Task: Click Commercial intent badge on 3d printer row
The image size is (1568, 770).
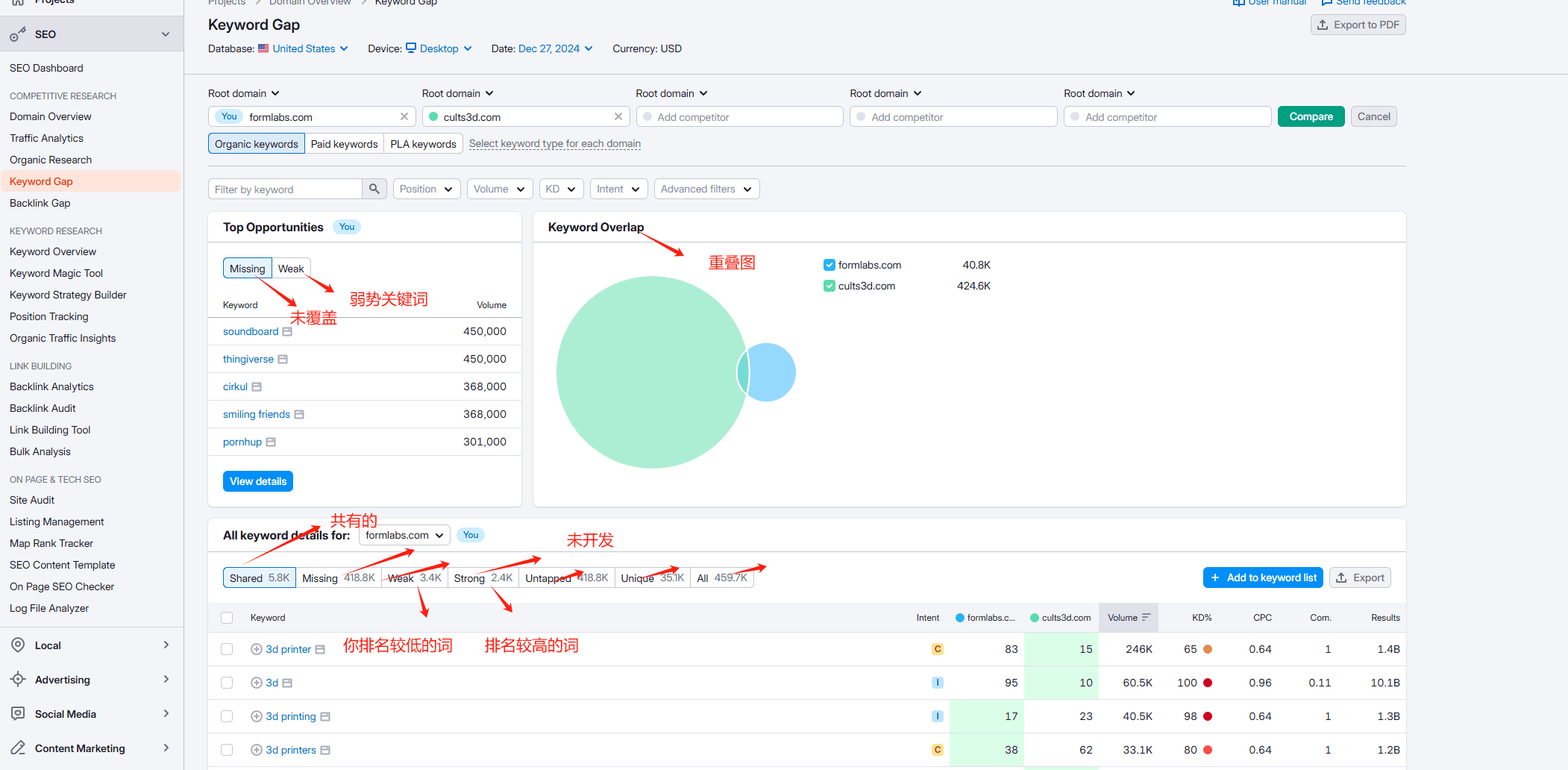Action: (x=938, y=649)
